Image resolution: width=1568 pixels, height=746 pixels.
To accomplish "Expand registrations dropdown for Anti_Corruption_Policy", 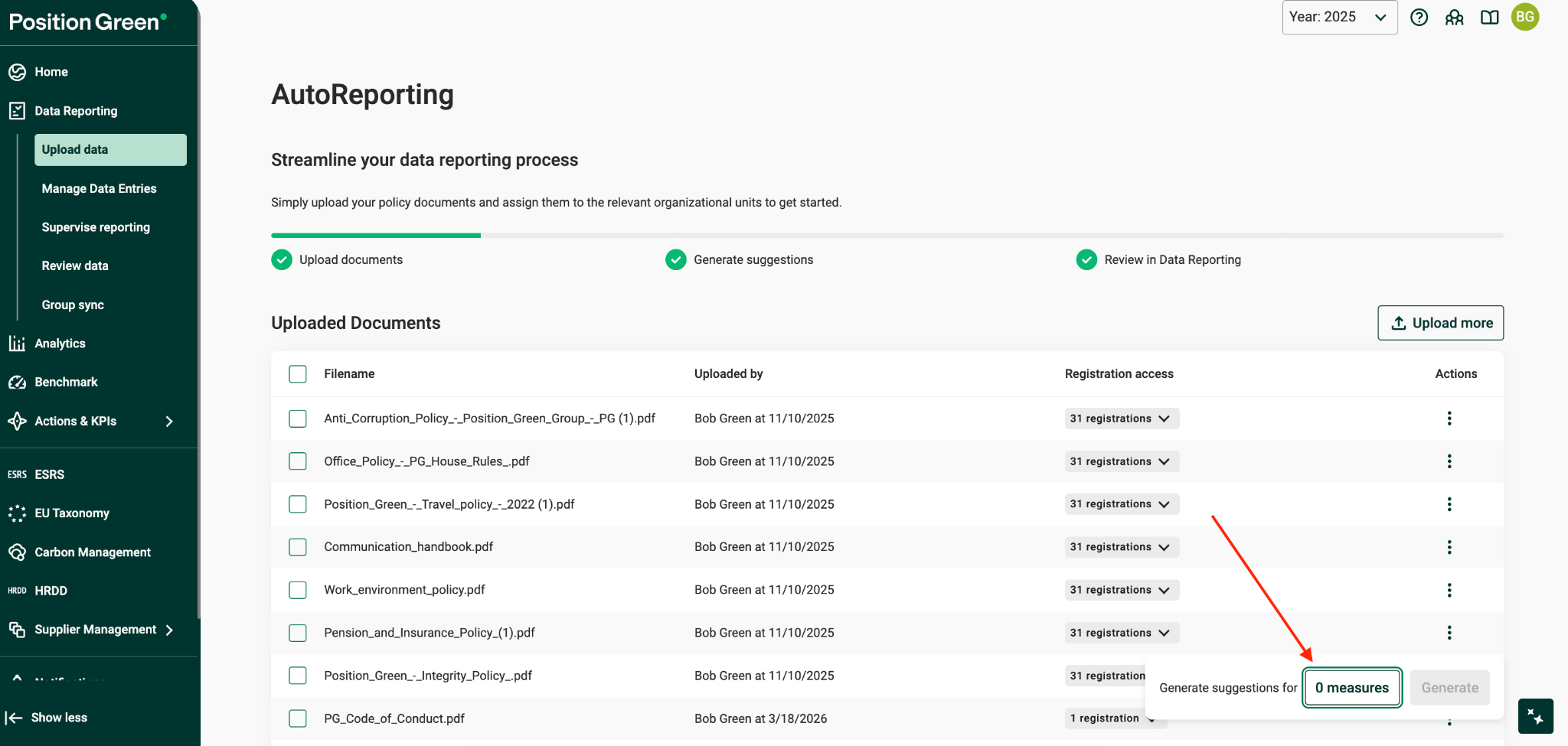I will (x=1122, y=419).
